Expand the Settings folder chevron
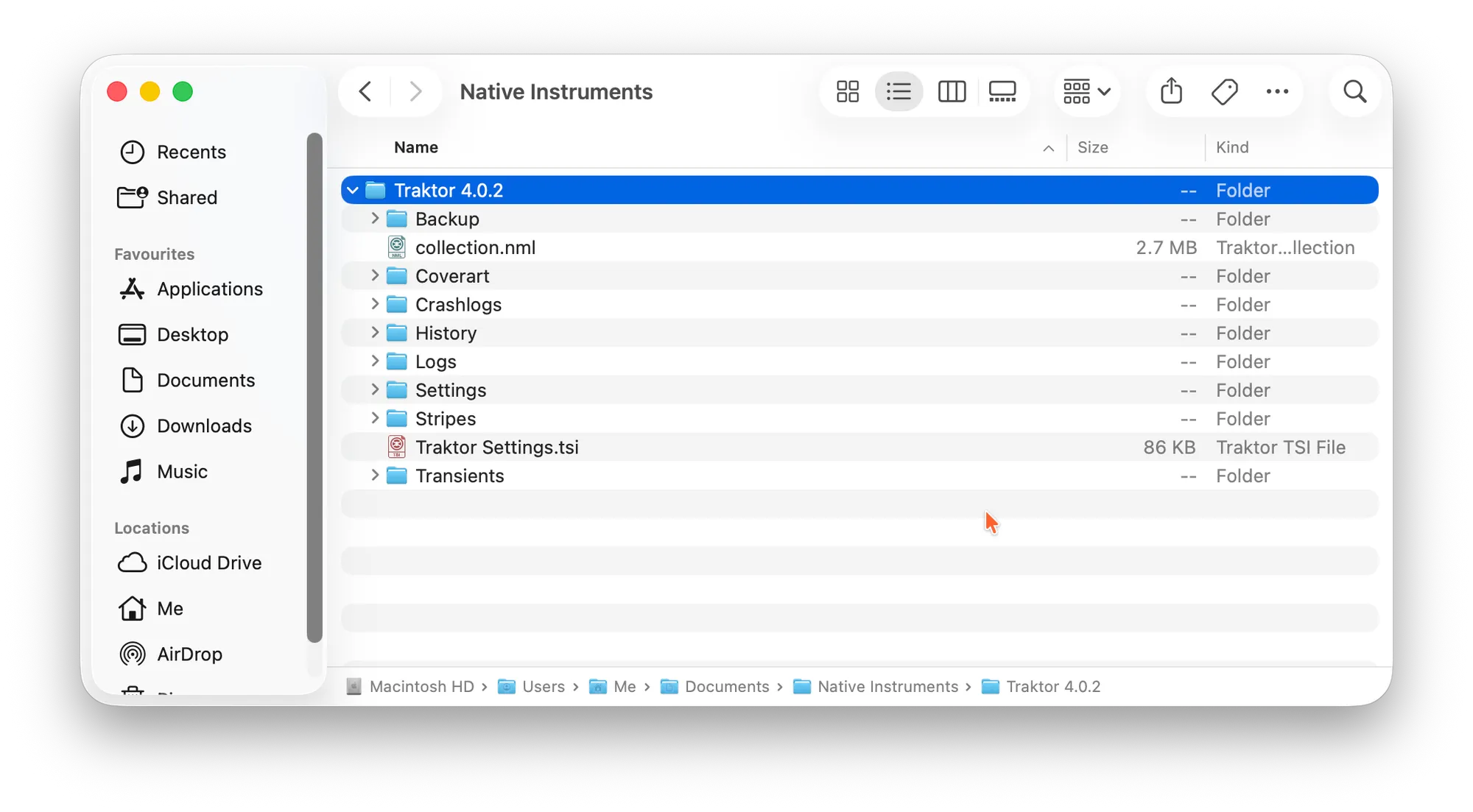1473x812 pixels. click(x=375, y=389)
